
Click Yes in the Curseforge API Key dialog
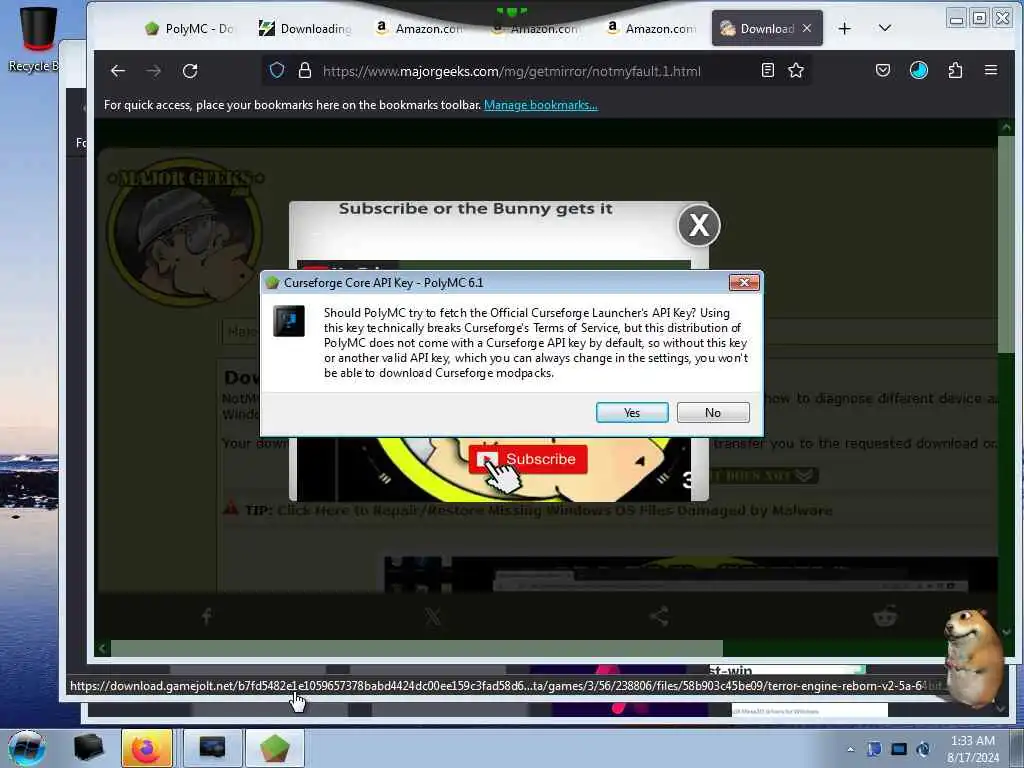[x=632, y=413]
